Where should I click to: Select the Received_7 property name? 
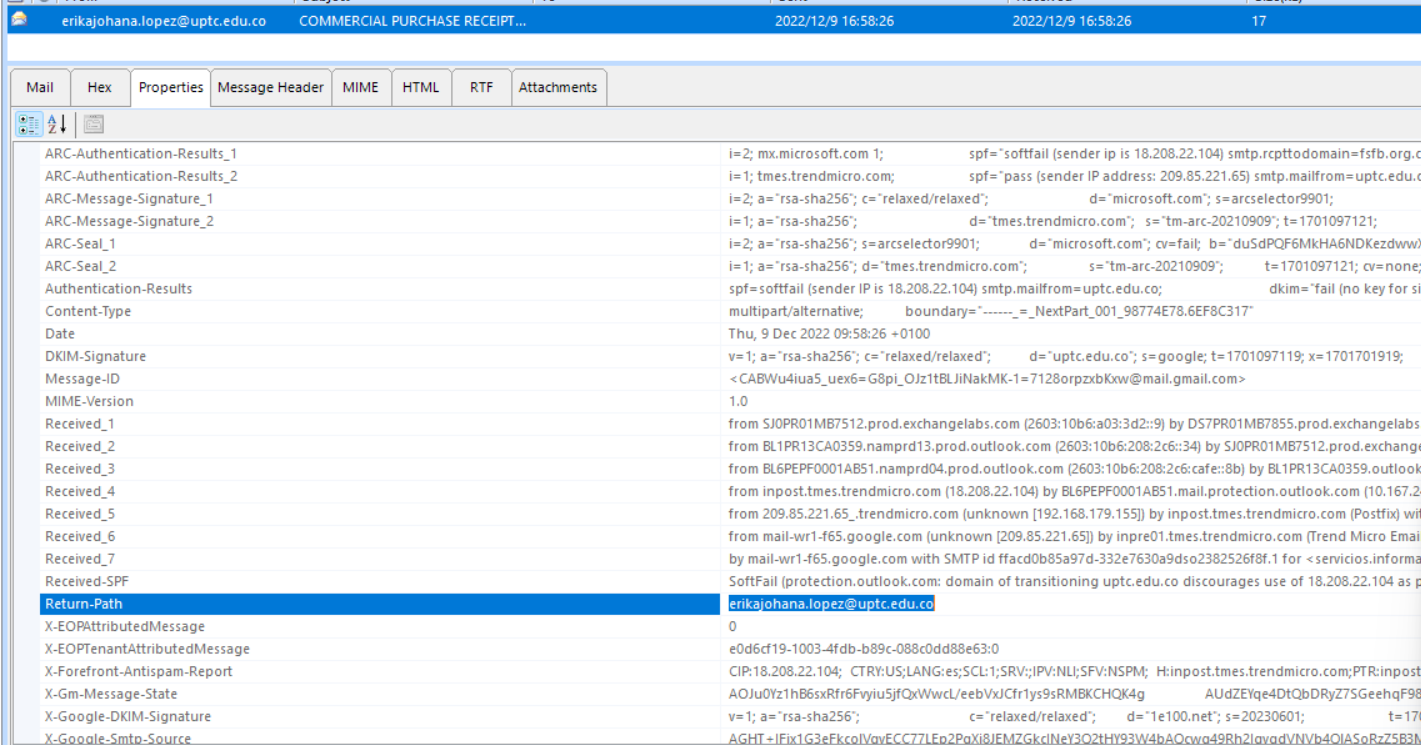(80, 559)
